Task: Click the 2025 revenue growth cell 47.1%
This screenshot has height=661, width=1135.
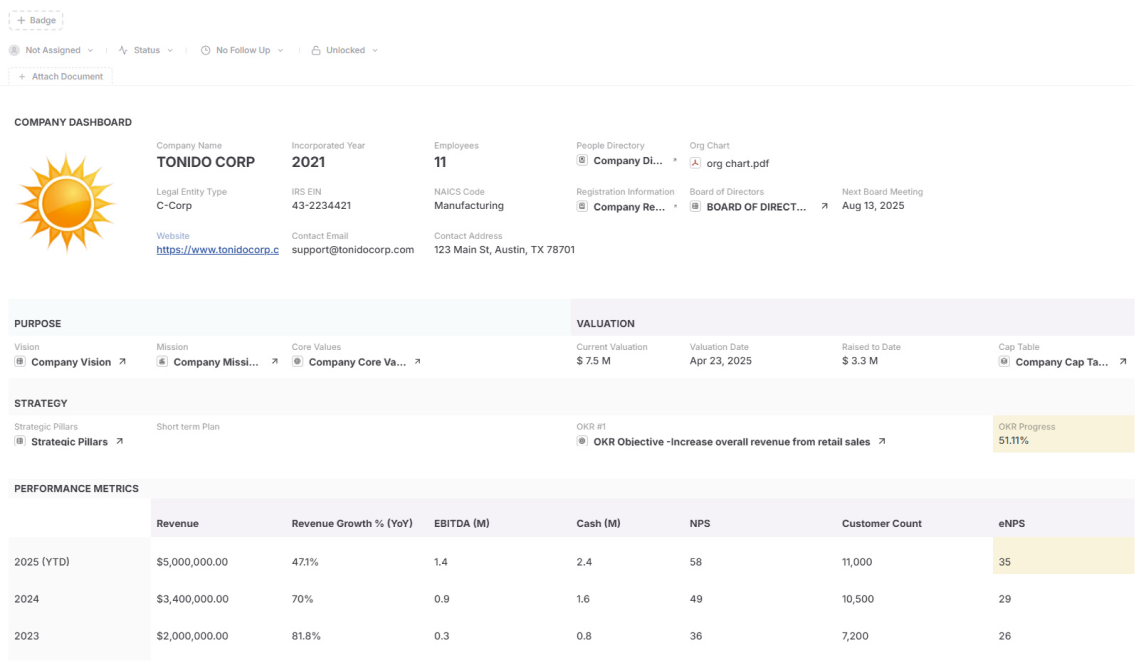Action: coord(305,562)
